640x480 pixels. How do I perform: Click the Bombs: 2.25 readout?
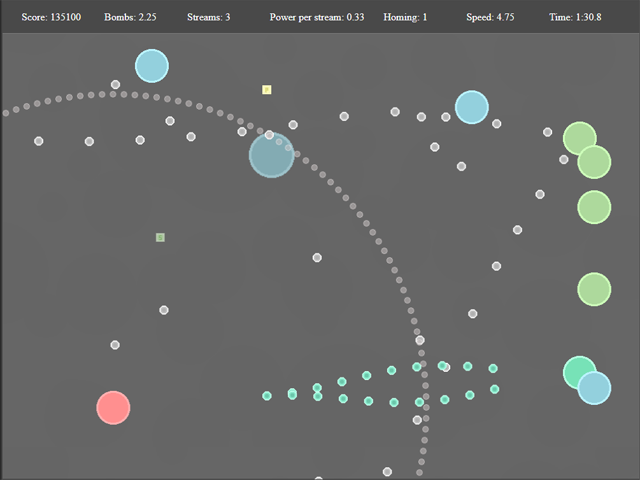(x=130, y=17)
